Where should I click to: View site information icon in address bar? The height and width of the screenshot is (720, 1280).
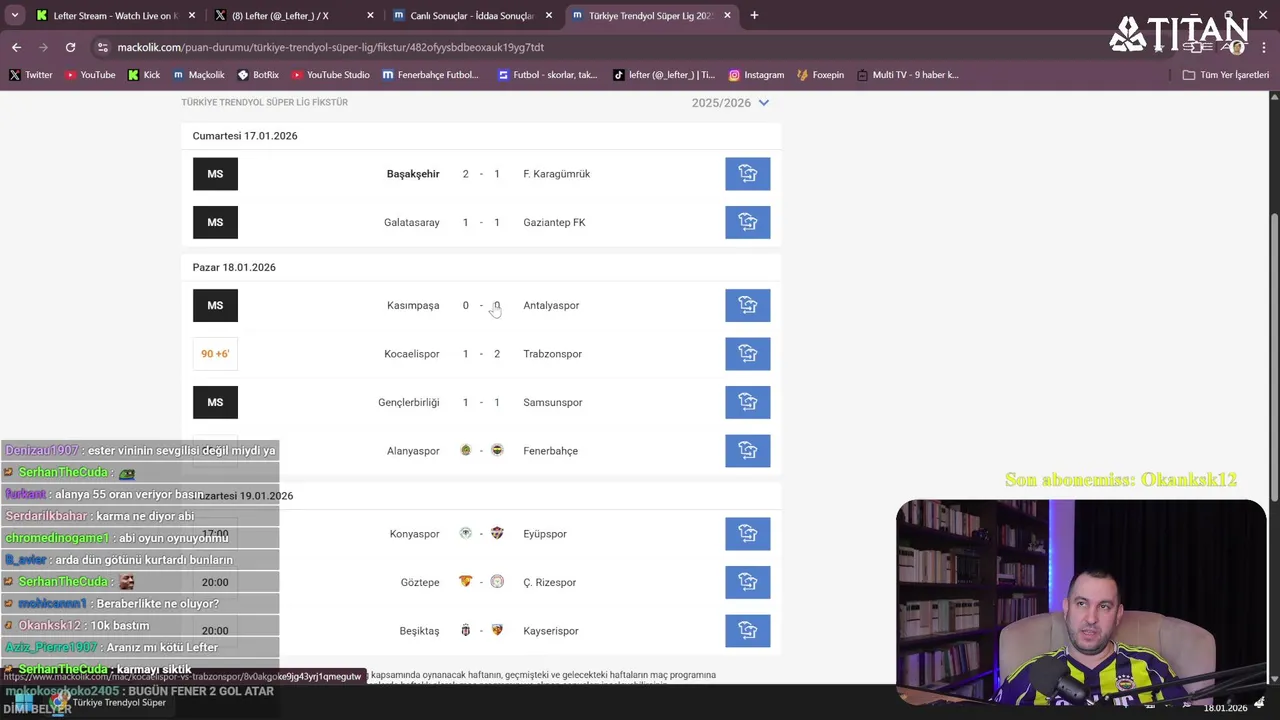pos(102,47)
